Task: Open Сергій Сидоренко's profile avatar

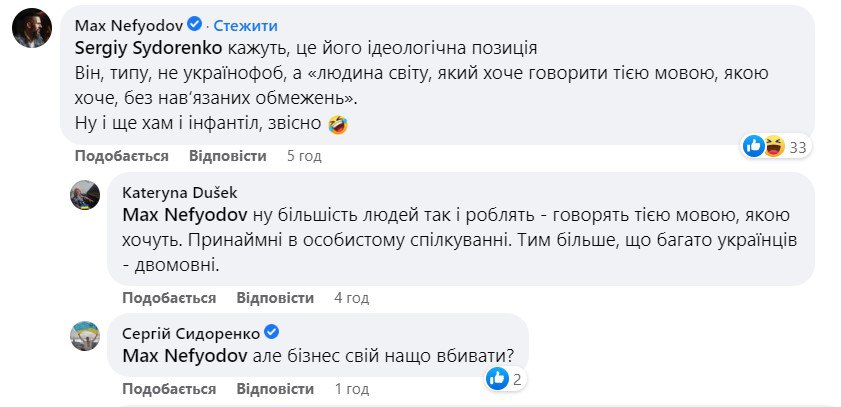Action: 84,336
